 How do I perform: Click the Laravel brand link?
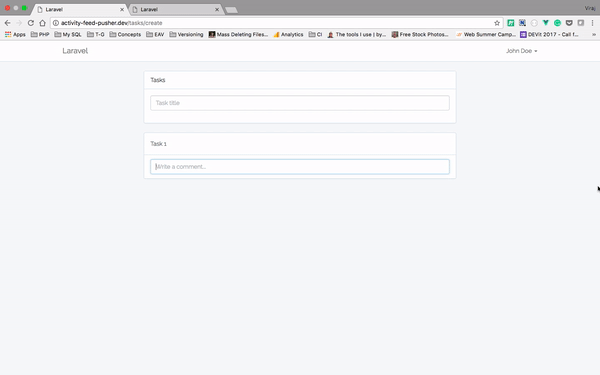point(75,51)
